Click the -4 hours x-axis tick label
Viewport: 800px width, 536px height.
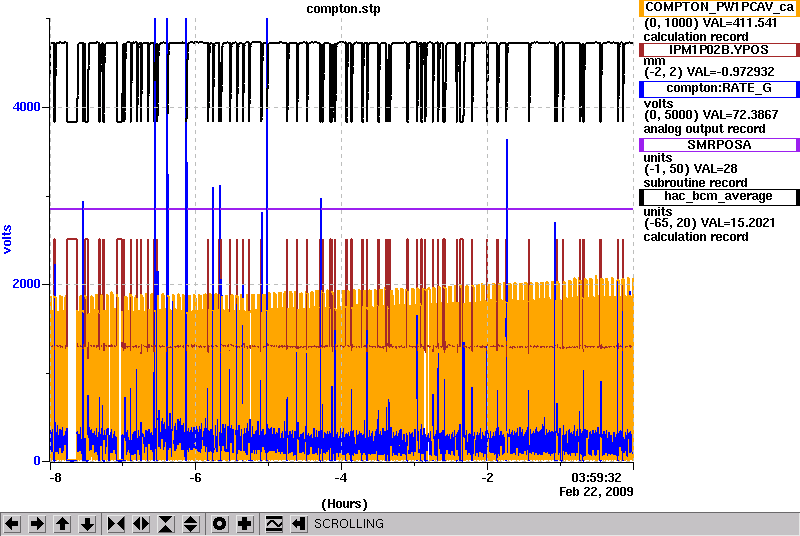point(341,478)
